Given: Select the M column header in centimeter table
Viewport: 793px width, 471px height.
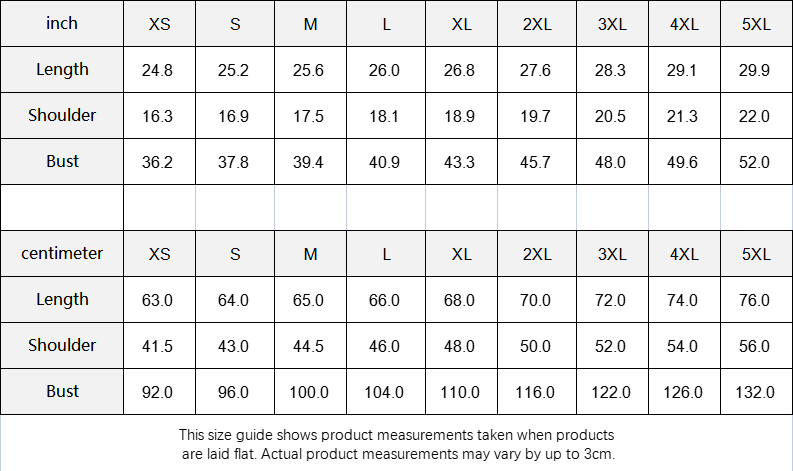Looking at the screenshot, I should pyautogui.click(x=311, y=253).
